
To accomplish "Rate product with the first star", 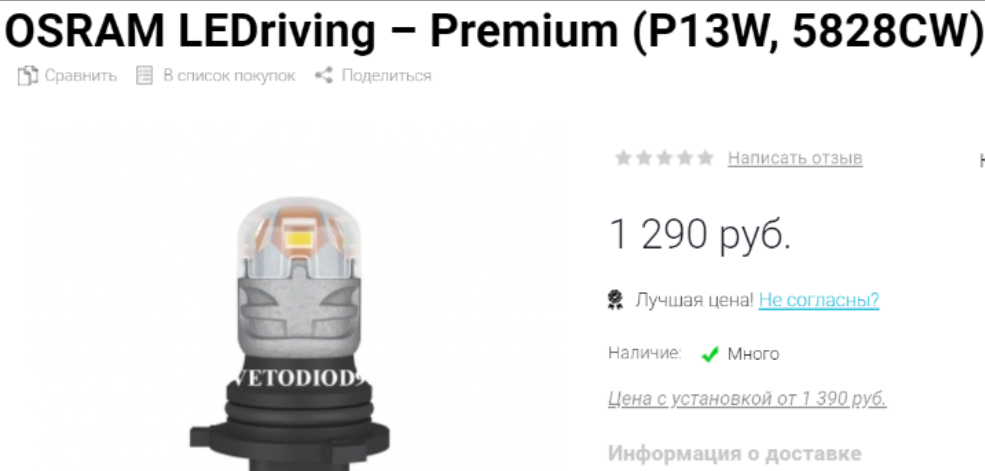I will pyautogui.click(x=623, y=158).
